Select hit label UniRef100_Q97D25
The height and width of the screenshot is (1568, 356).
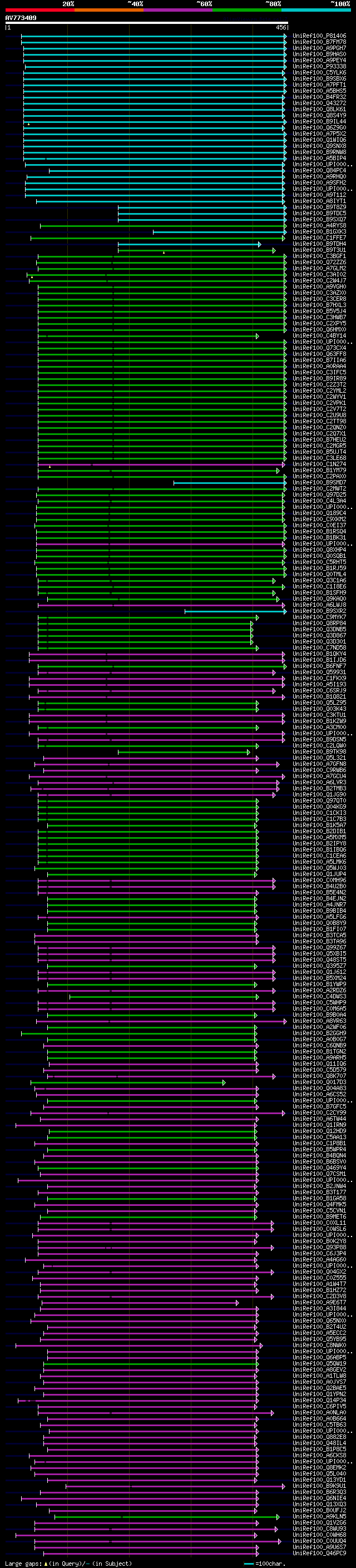(319, 495)
